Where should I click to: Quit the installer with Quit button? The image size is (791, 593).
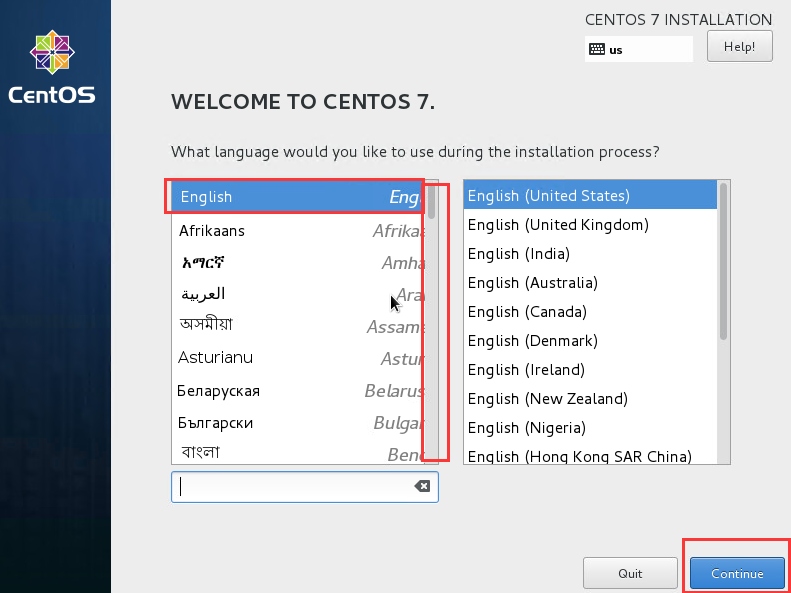point(630,573)
